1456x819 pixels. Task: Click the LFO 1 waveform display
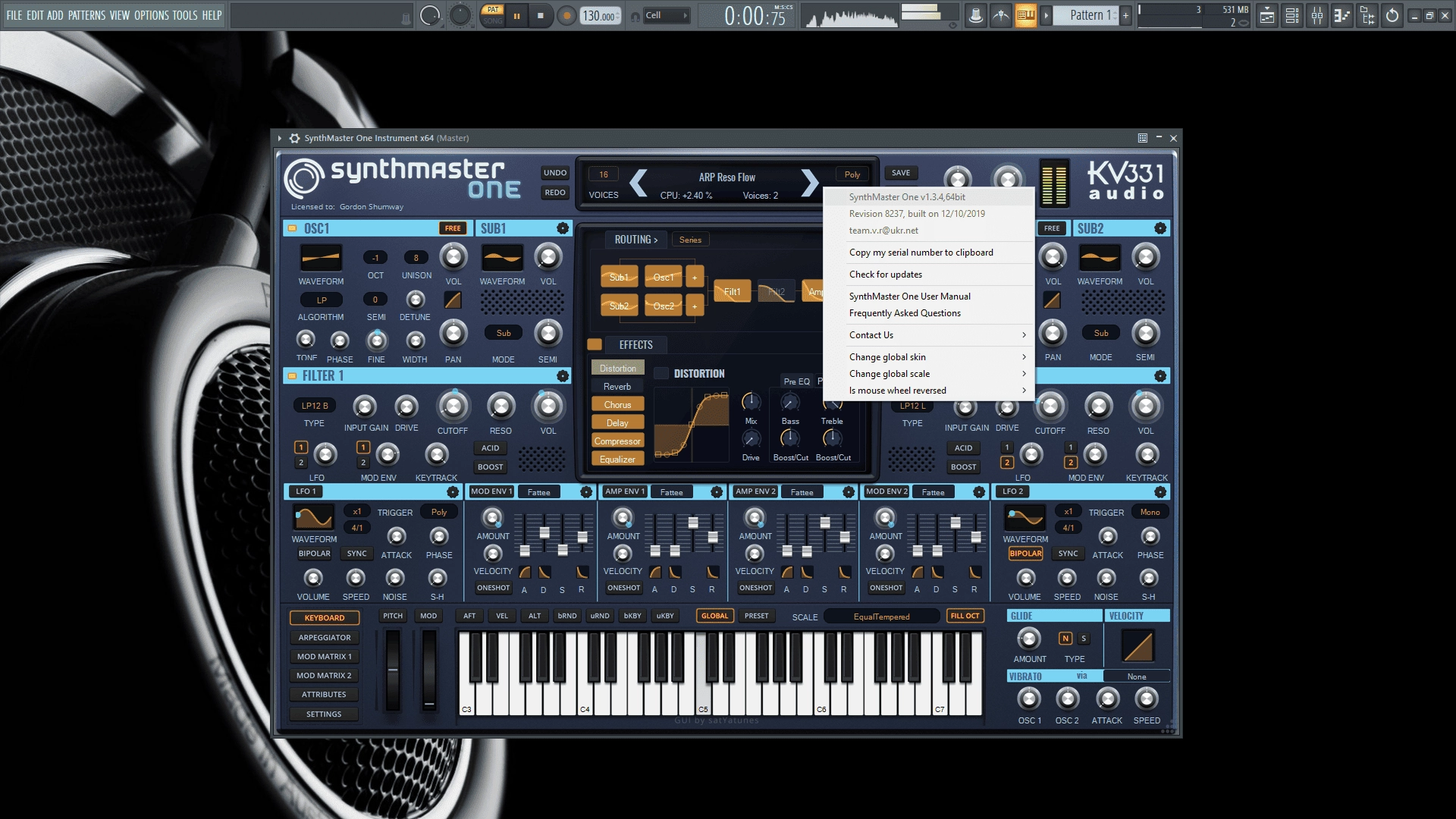[x=313, y=518]
